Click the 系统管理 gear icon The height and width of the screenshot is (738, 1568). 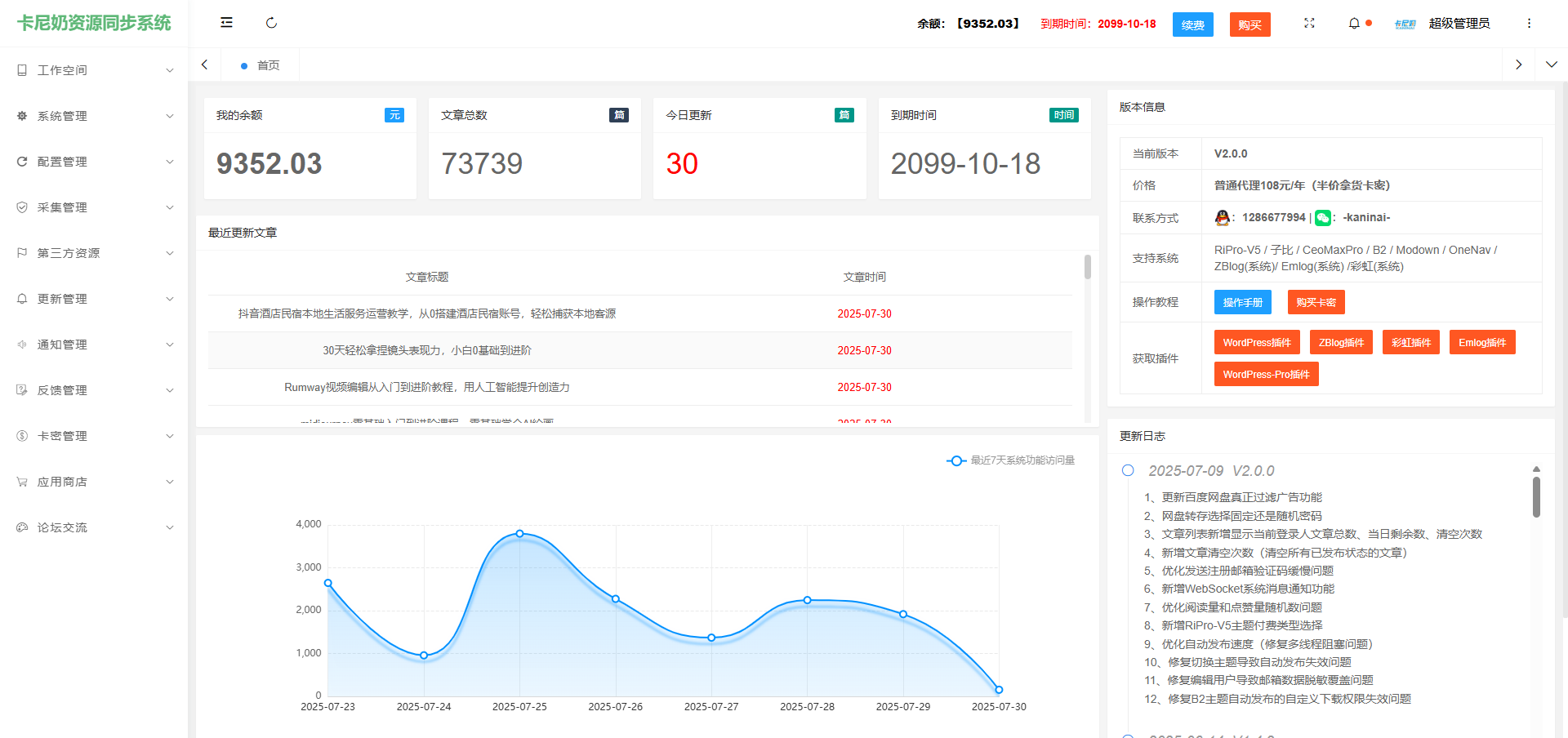(x=22, y=116)
